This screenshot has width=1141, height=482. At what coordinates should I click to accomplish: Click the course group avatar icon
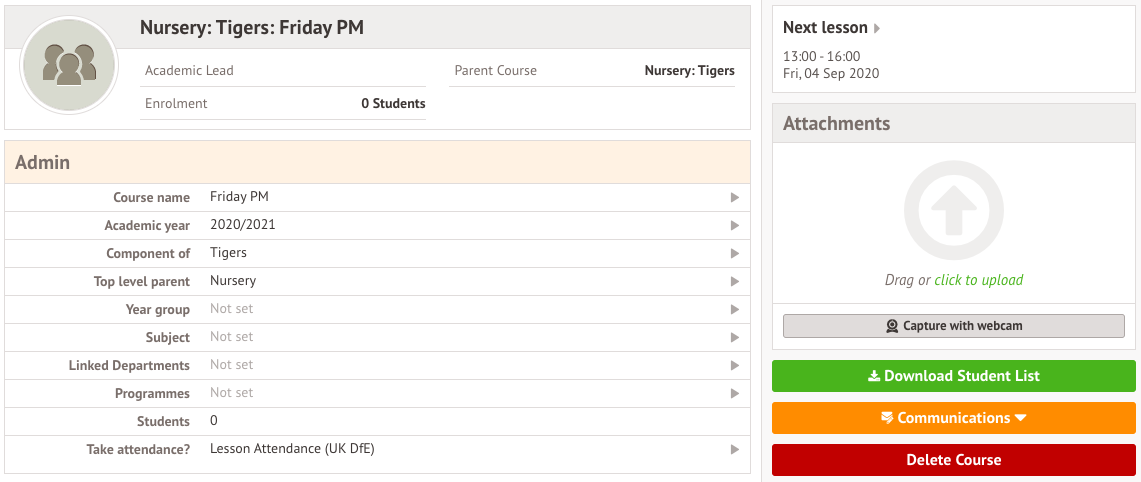69,65
